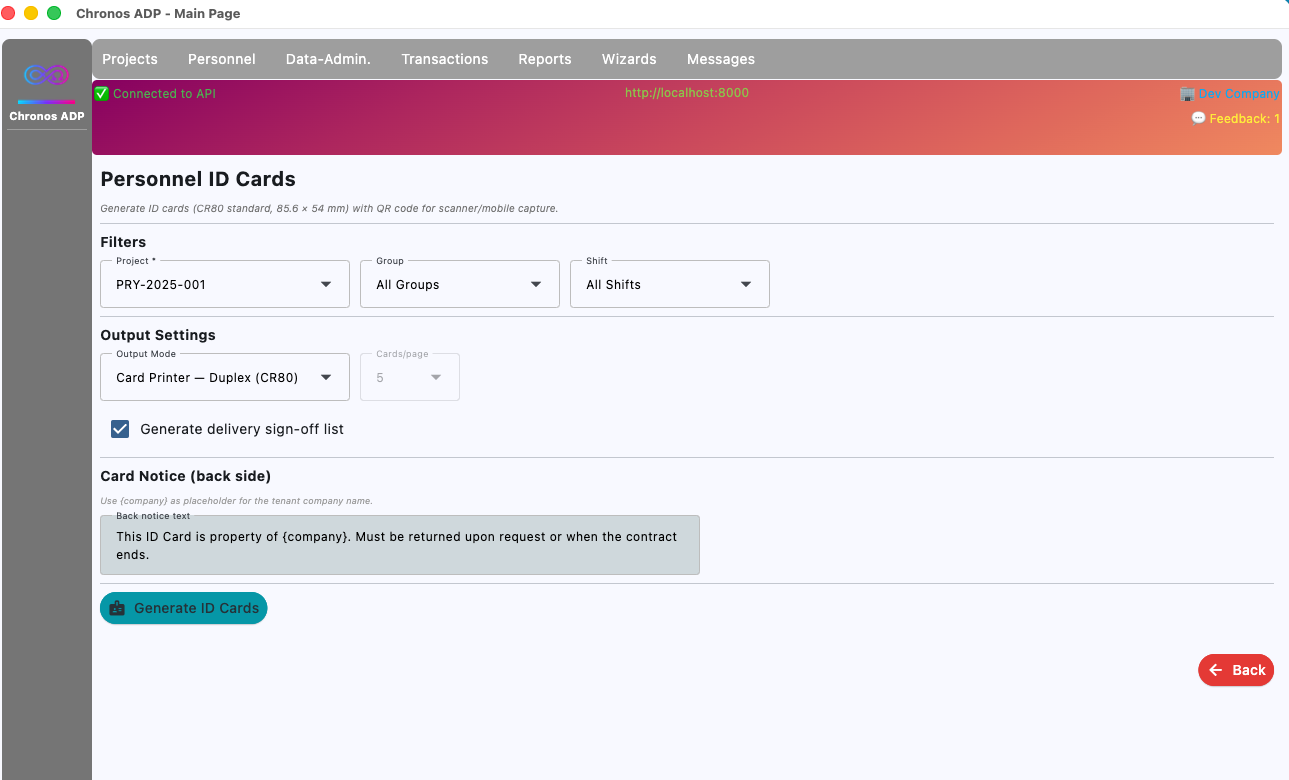Click the Filters heading
The height and width of the screenshot is (780, 1289).
point(123,242)
